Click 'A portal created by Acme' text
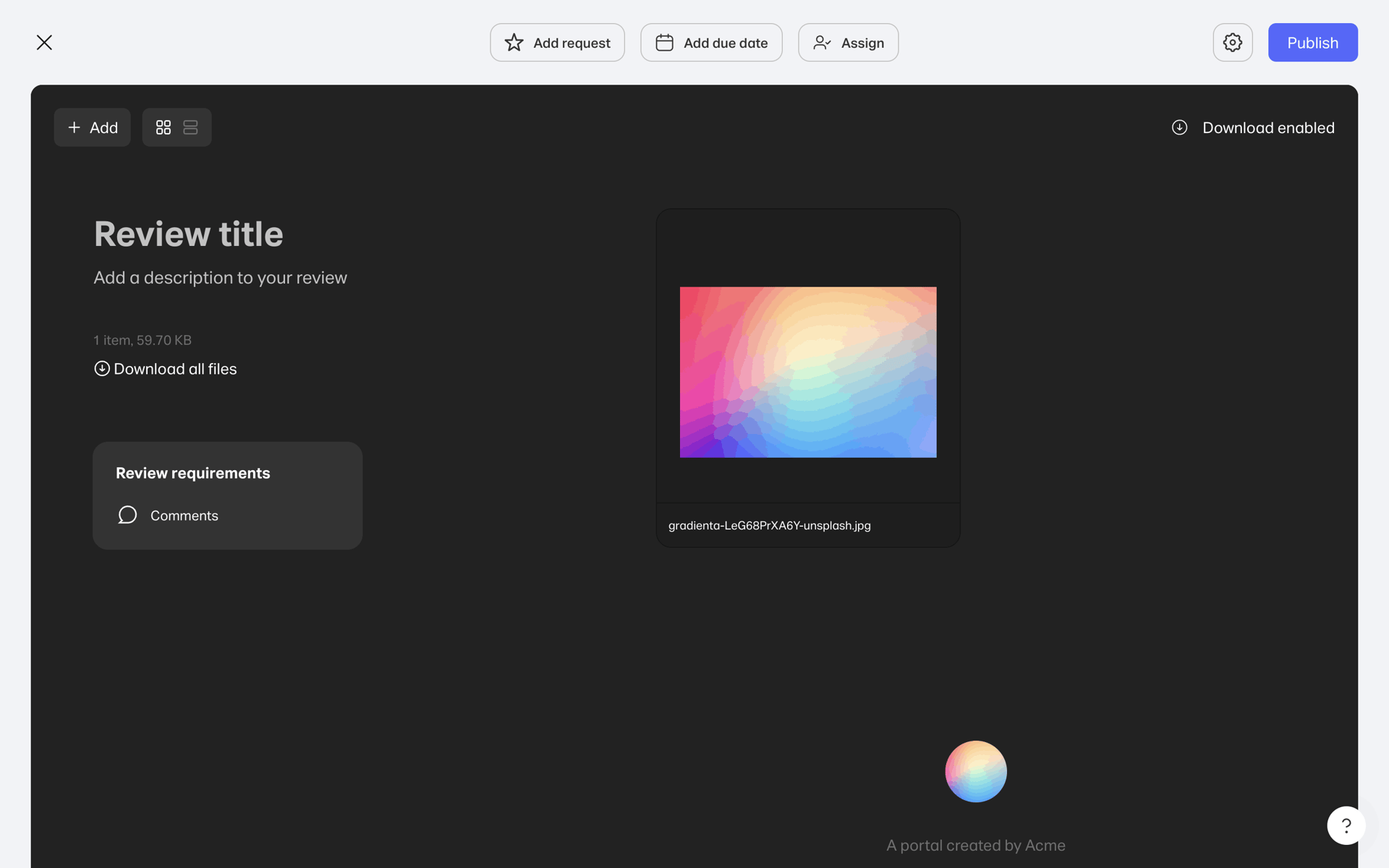Viewport: 1389px width, 868px height. [x=976, y=846]
